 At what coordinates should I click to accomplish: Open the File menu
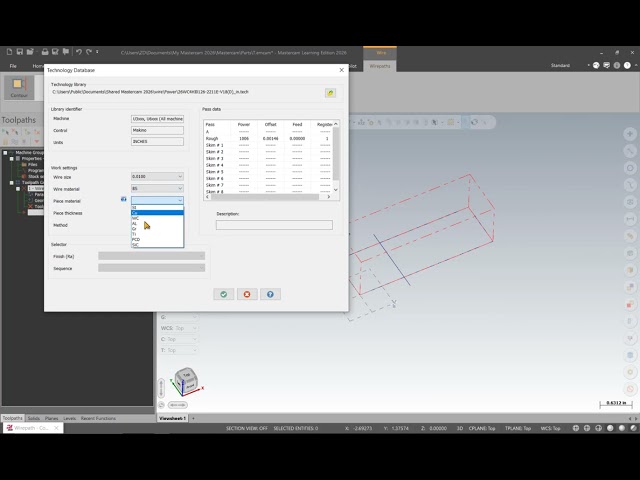(13, 66)
